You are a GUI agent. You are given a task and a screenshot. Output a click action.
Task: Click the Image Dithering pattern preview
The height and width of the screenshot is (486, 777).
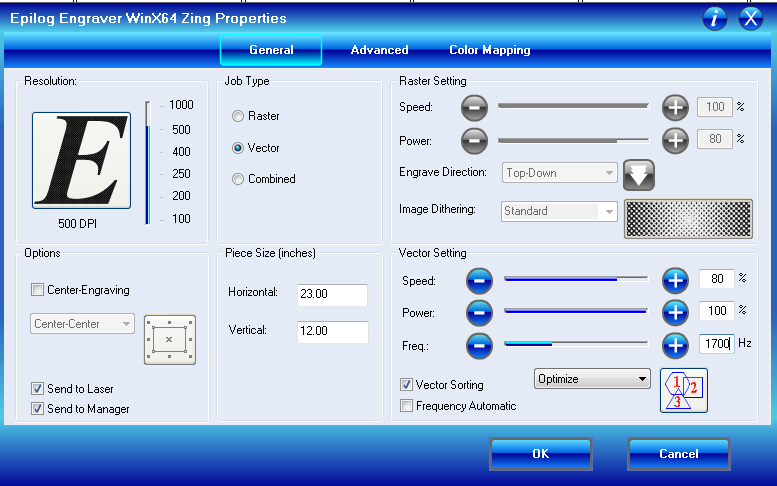pos(688,218)
